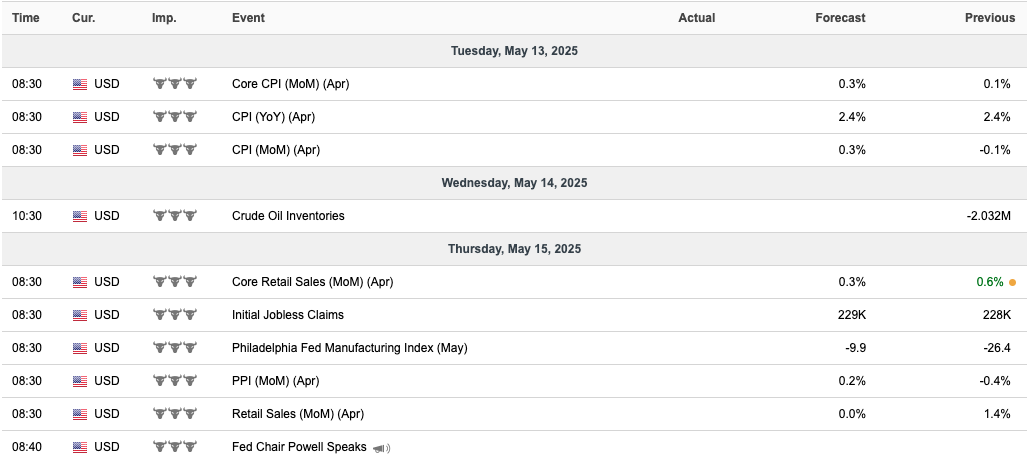Click the speech megaphone icon next to Powell Speaks
1028x466 pixels.
click(382, 448)
